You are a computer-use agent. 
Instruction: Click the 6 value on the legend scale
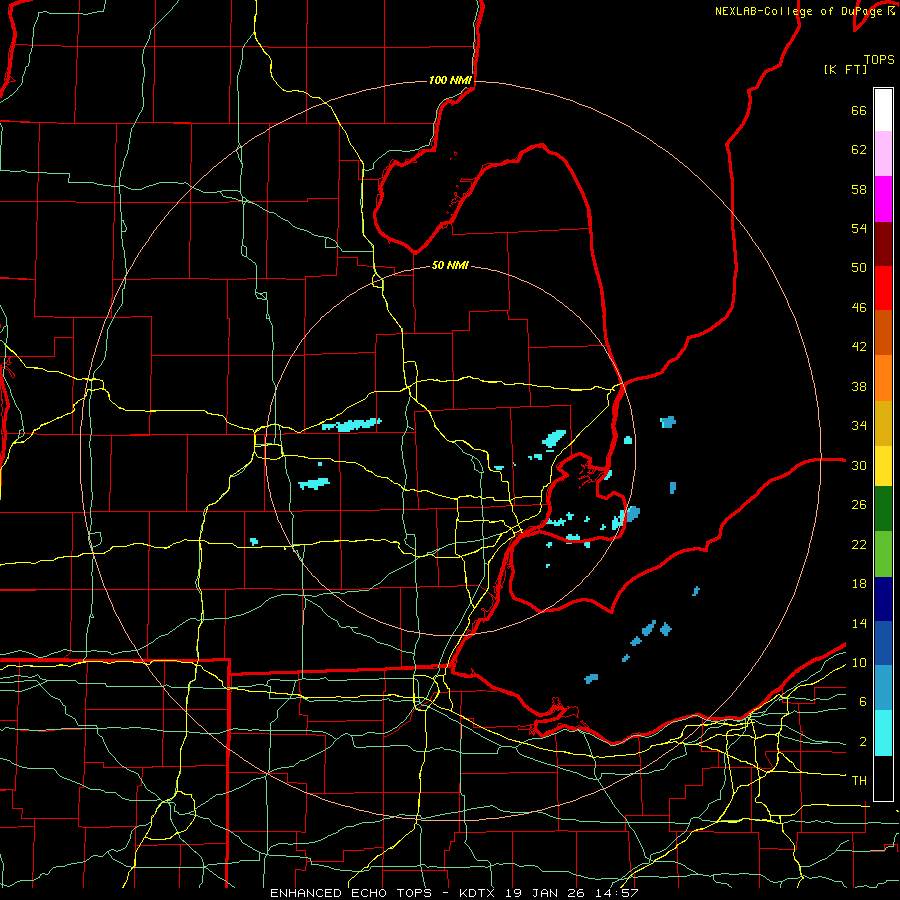(x=862, y=702)
